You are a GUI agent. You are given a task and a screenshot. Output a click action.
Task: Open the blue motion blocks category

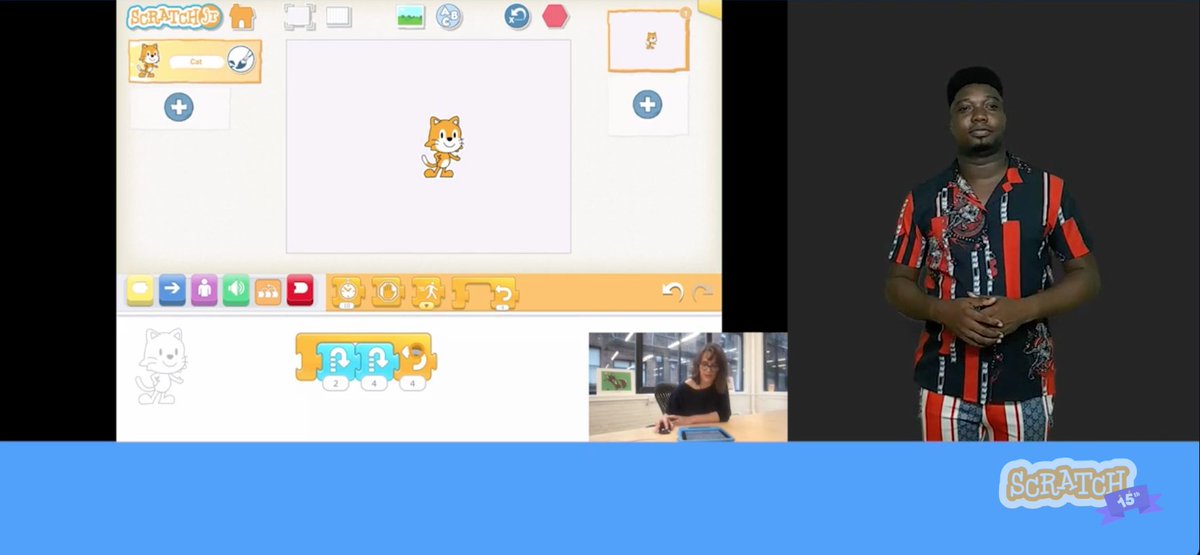tap(172, 290)
